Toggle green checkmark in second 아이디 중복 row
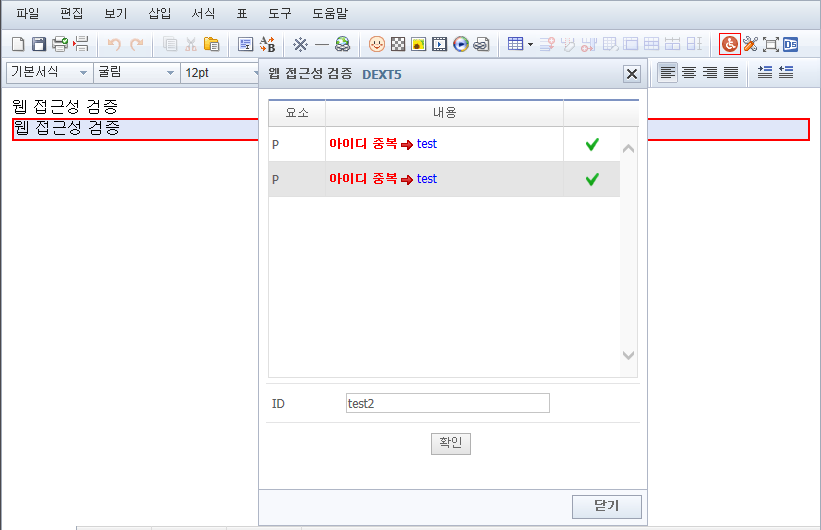Image resolution: width=821 pixels, height=530 pixels. point(592,180)
